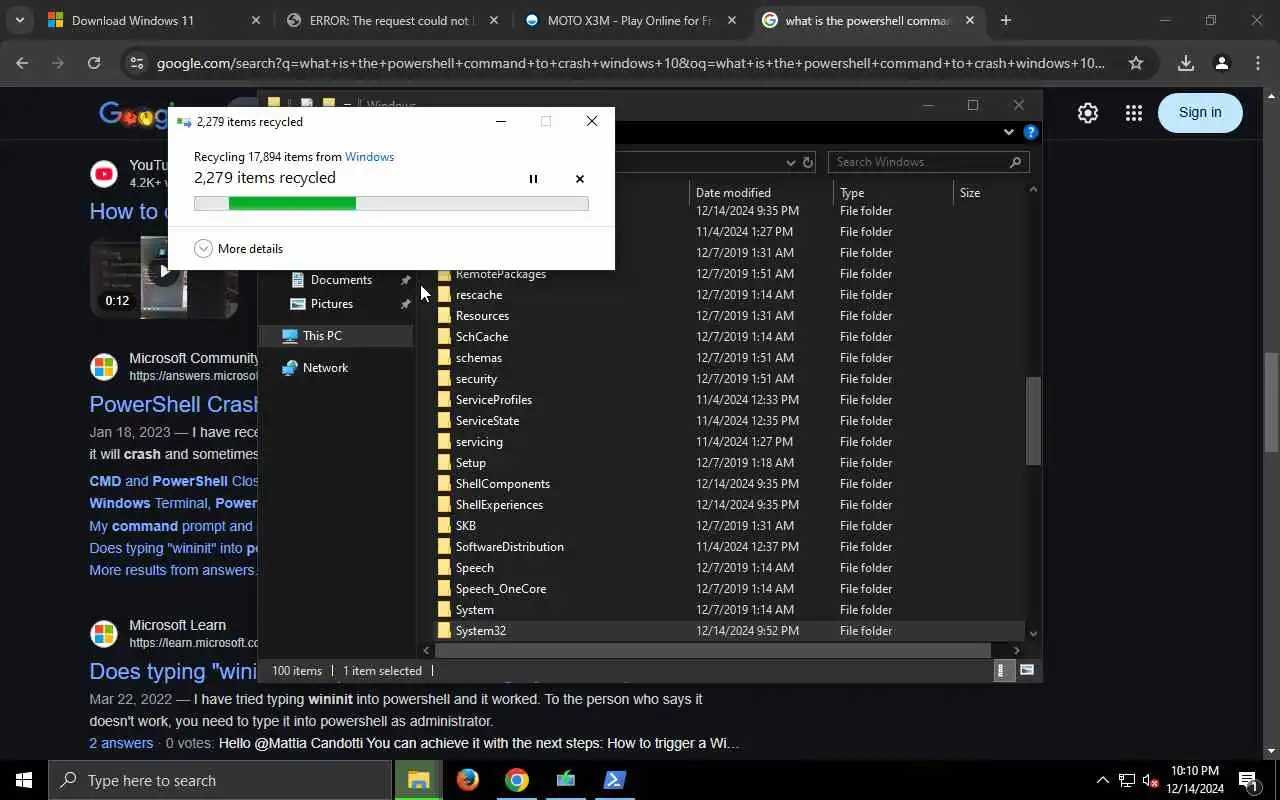
Task: Select the schemas folder
Action: point(478,358)
